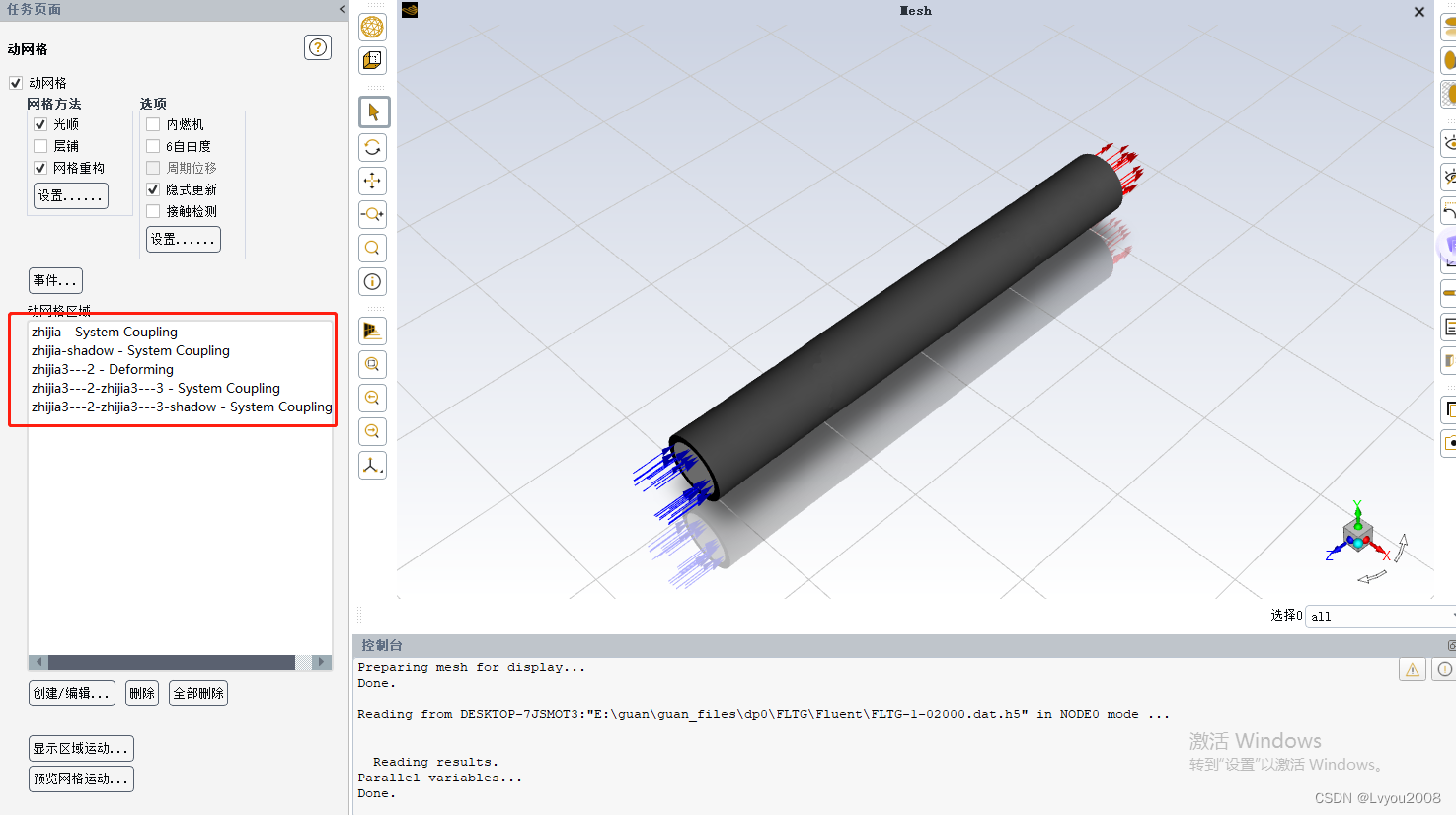Click the 周期位移 periodic displacement checkbox
The height and width of the screenshot is (815, 1456).
(x=153, y=168)
